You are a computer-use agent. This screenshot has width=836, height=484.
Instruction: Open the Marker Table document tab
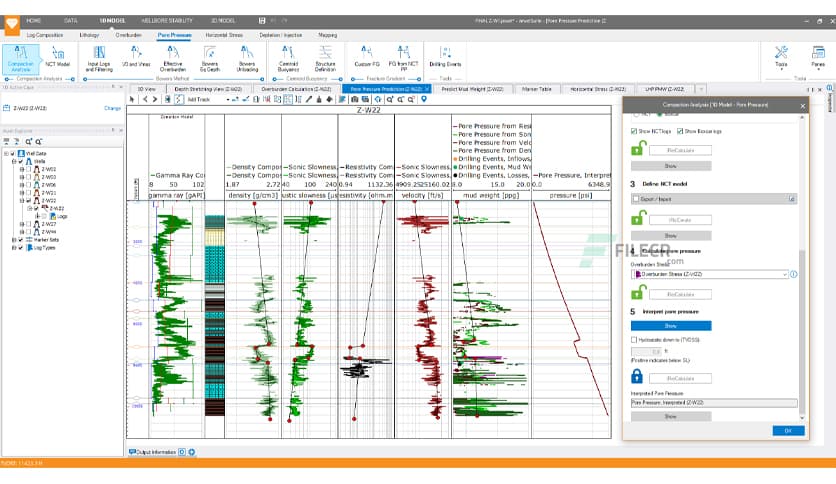coord(536,89)
